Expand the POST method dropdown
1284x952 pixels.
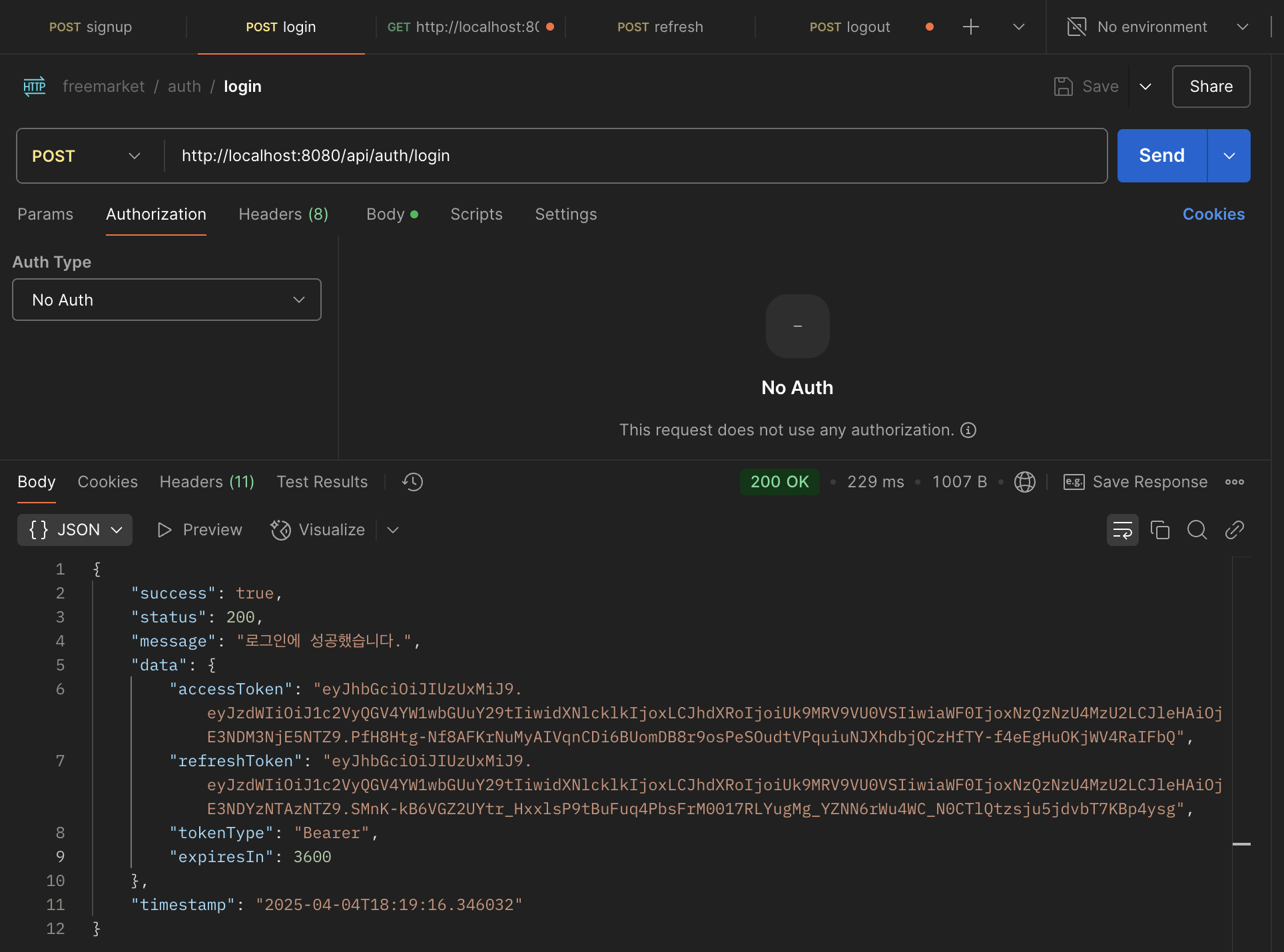click(87, 156)
